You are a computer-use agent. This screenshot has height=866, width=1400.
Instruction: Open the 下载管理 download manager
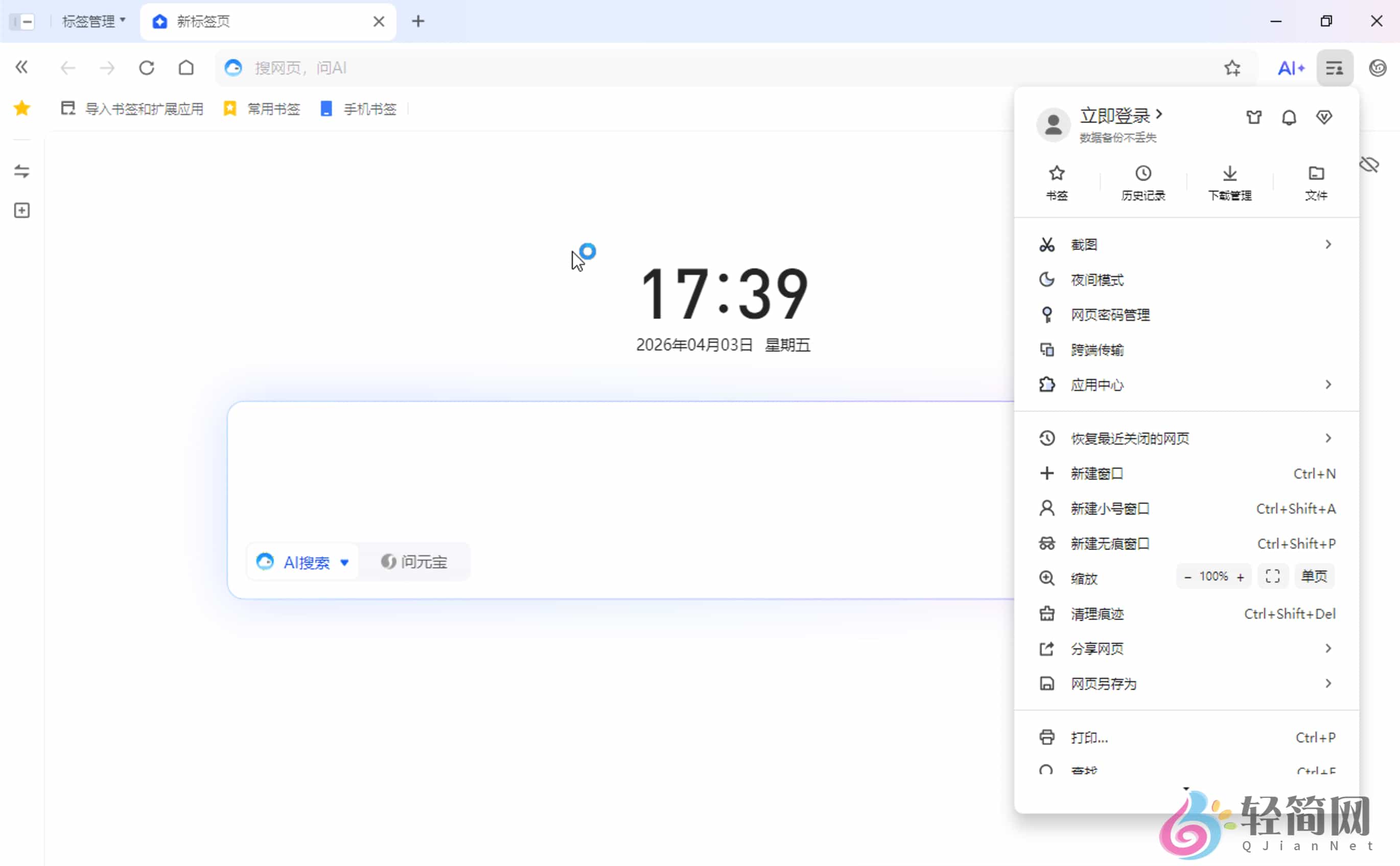pyautogui.click(x=1229, y=182)
